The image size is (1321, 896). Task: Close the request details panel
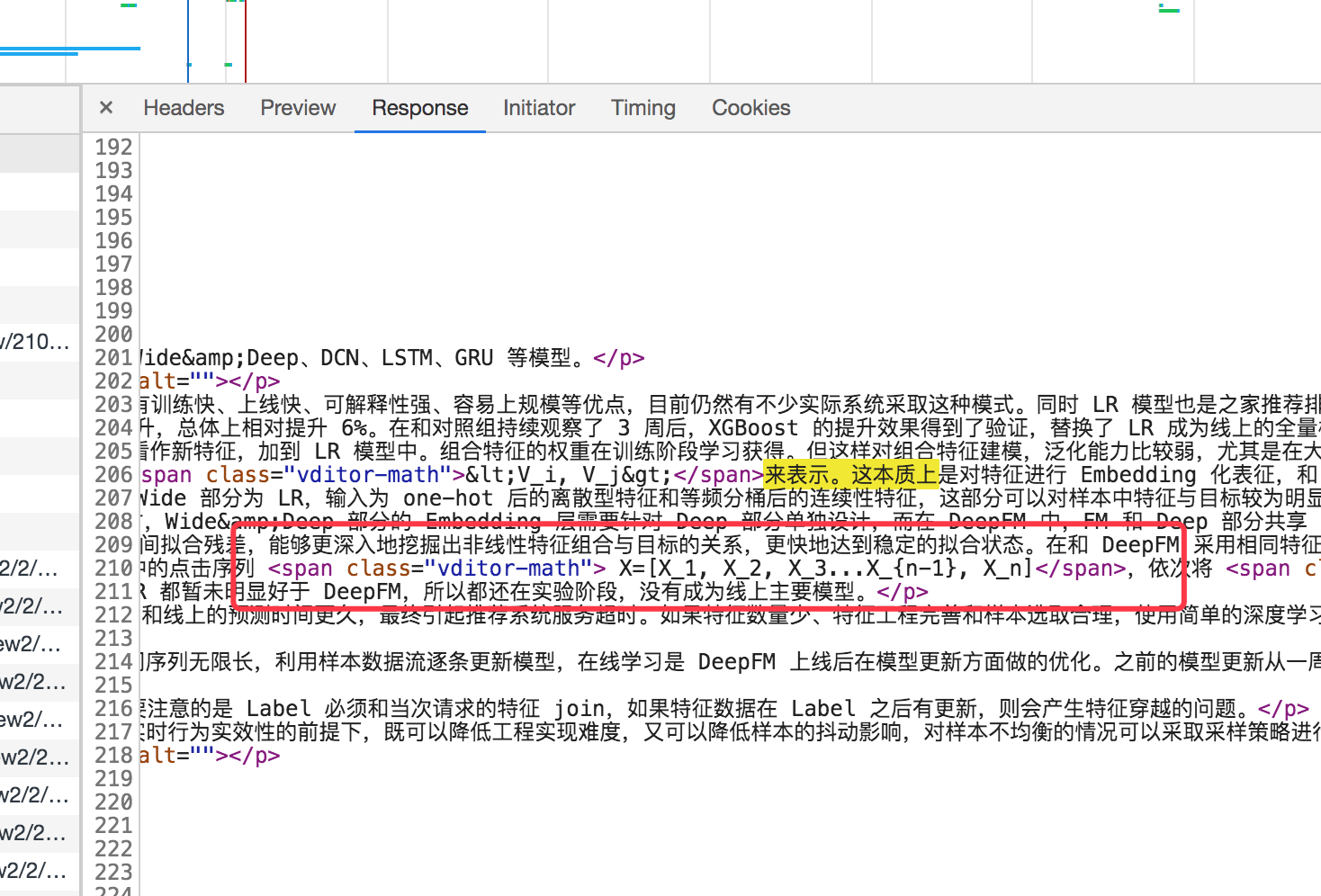[106, 108]
